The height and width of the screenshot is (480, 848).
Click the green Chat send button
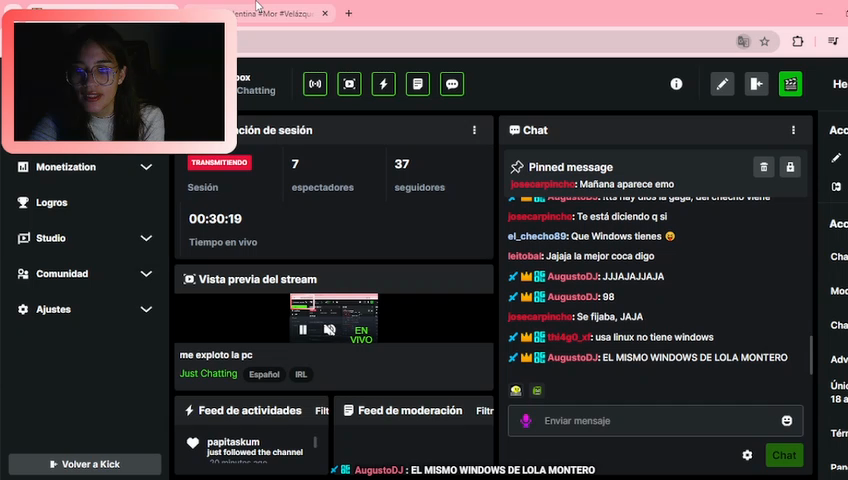pyautogui.click(x=784, y=455)
